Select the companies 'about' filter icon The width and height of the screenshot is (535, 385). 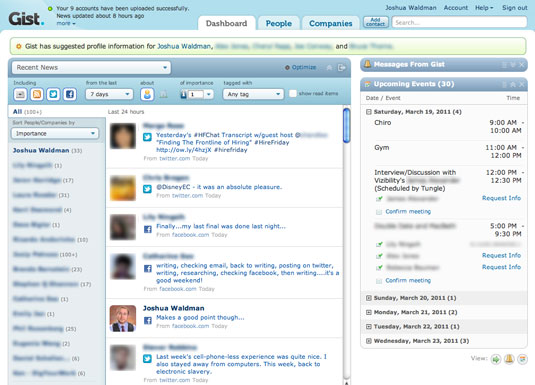[164, 95]
